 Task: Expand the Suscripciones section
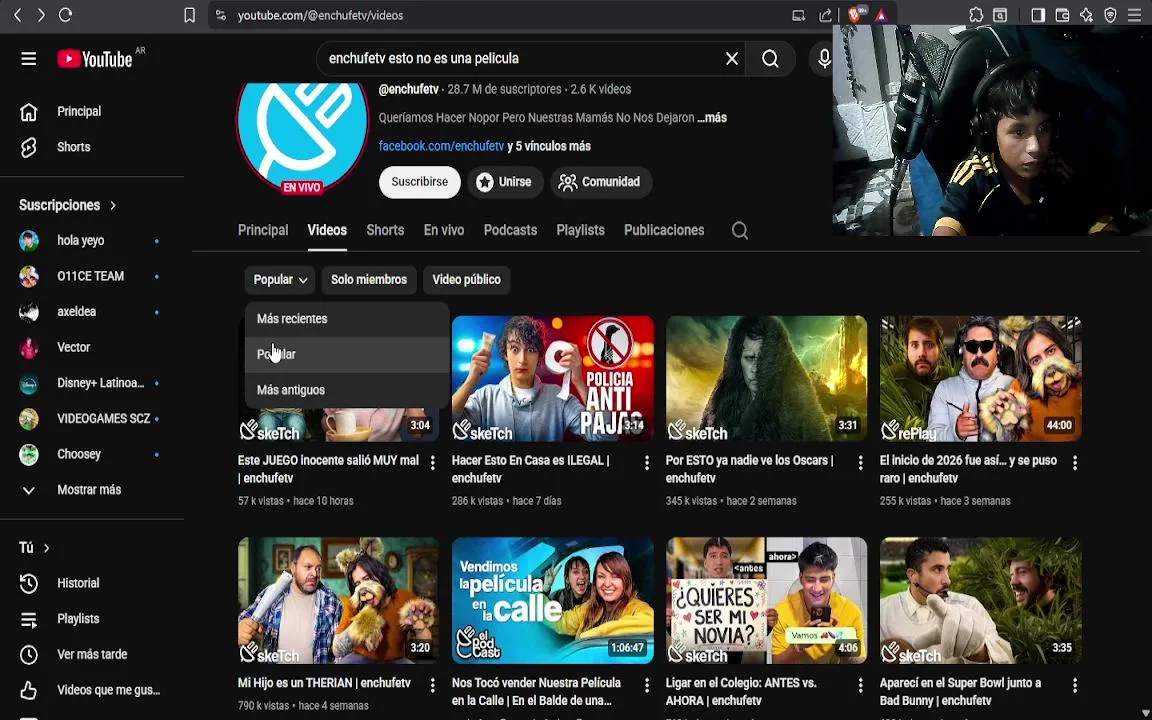coord(68,206)
